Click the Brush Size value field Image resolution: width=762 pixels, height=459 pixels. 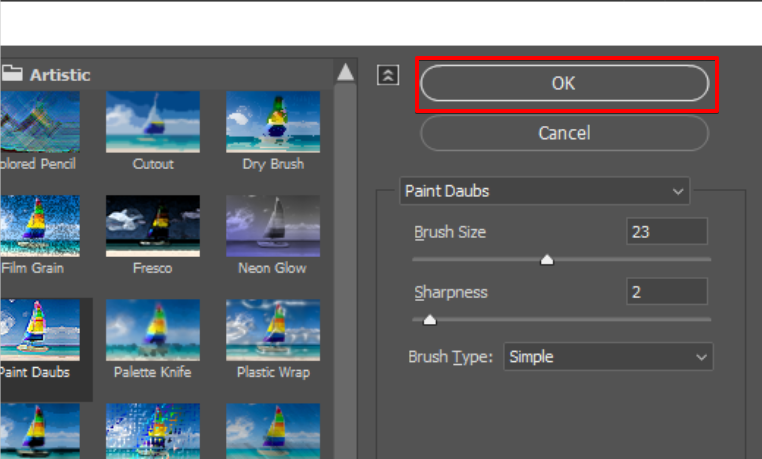click(x=667, y=232)
